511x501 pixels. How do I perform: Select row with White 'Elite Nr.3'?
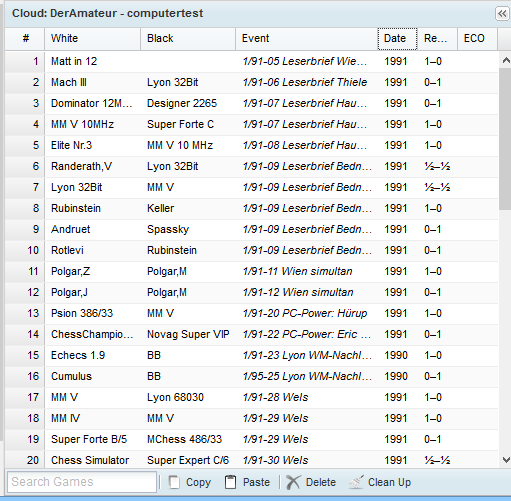pyautogui.click(x=251, y=145)
